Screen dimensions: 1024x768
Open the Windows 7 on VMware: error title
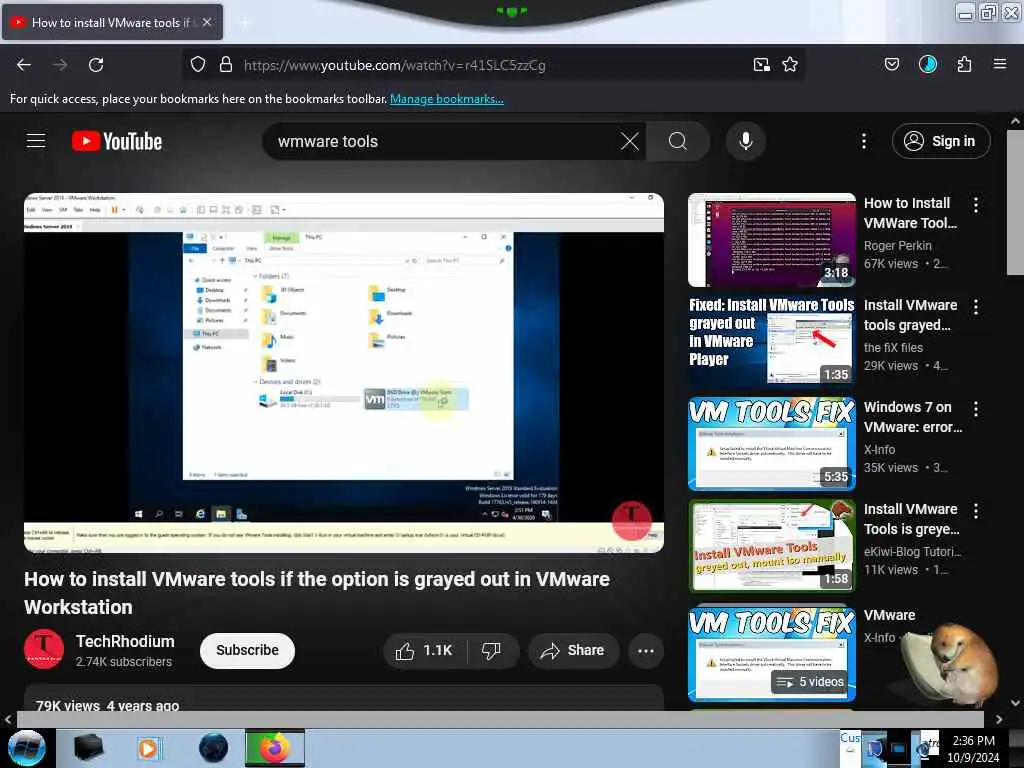click(x=913, y=417)
